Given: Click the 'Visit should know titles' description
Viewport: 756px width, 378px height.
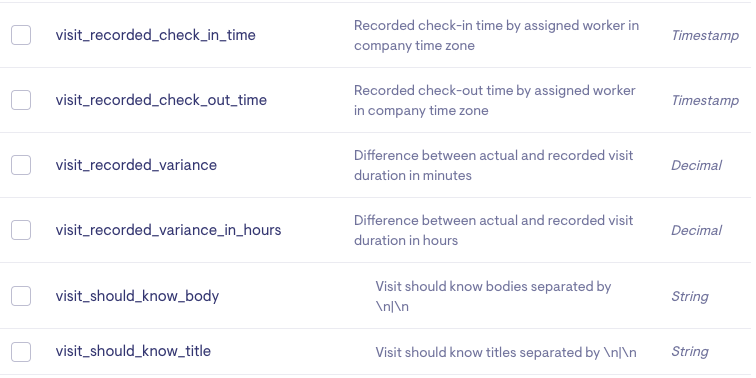Looking at the screenshot, I should 506,352.
